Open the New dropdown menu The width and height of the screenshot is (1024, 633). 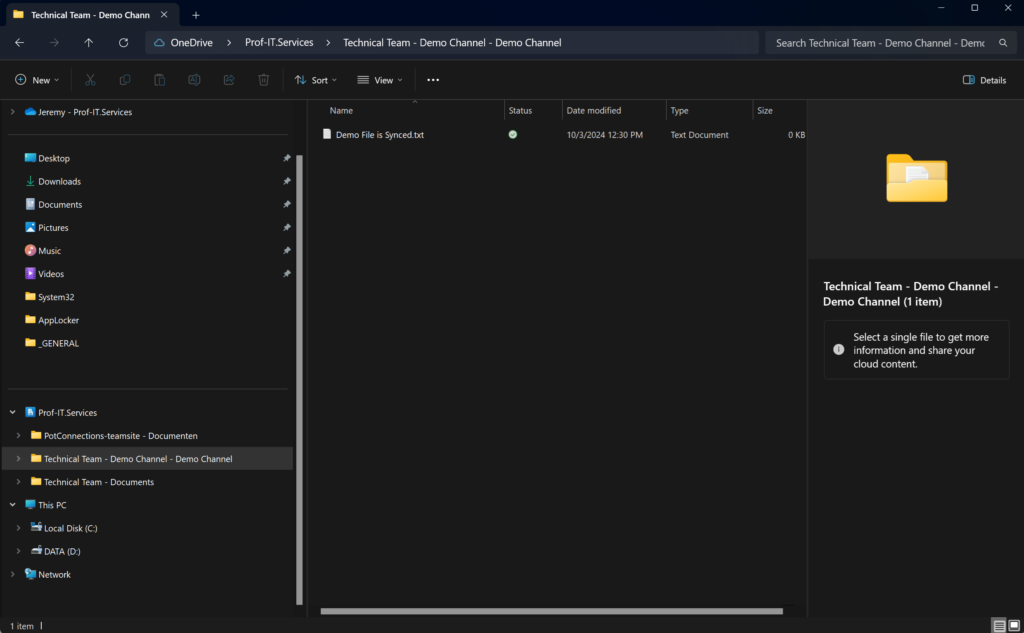click(x=37, y=80)
